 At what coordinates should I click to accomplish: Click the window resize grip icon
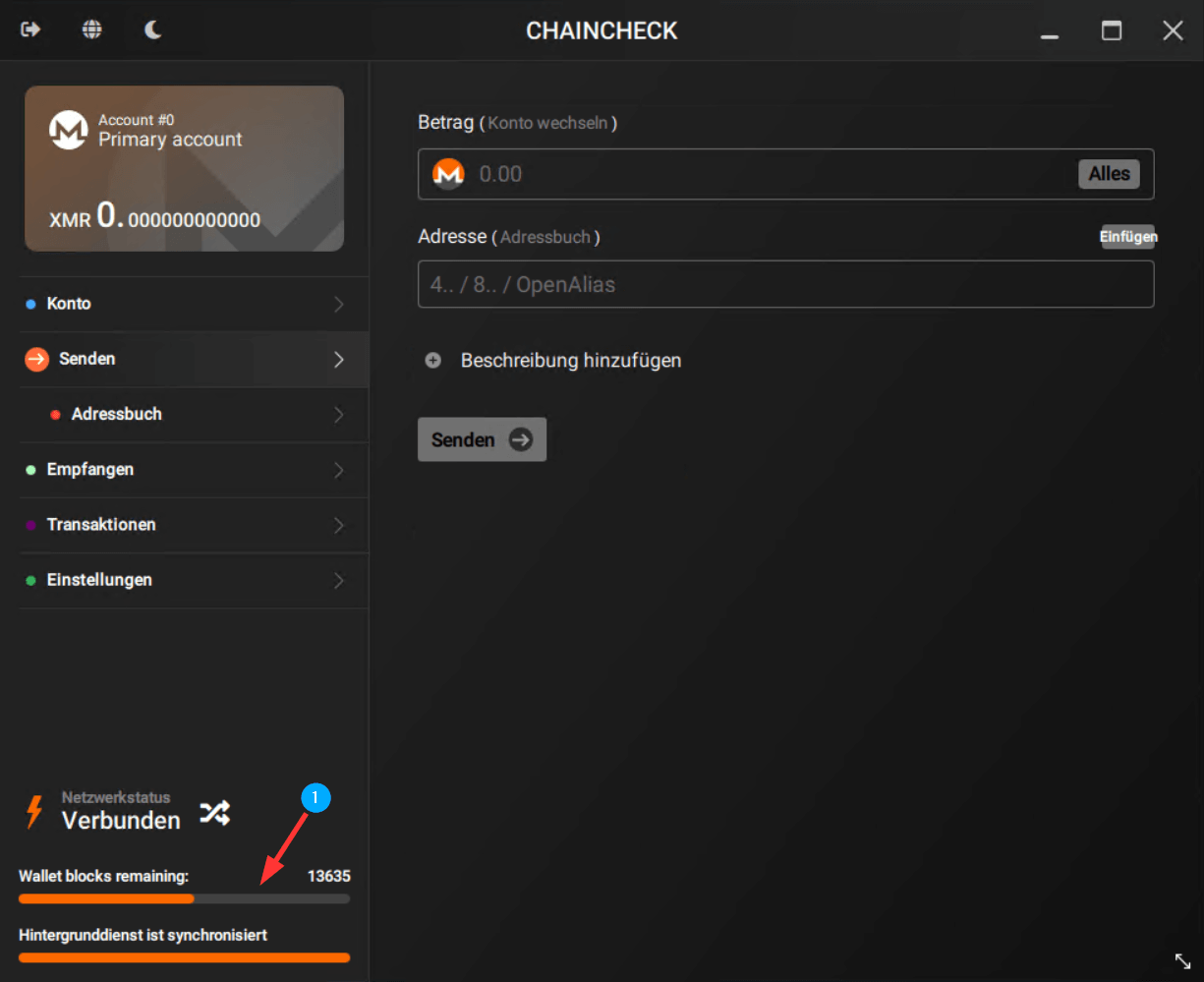coord(1182,960)
